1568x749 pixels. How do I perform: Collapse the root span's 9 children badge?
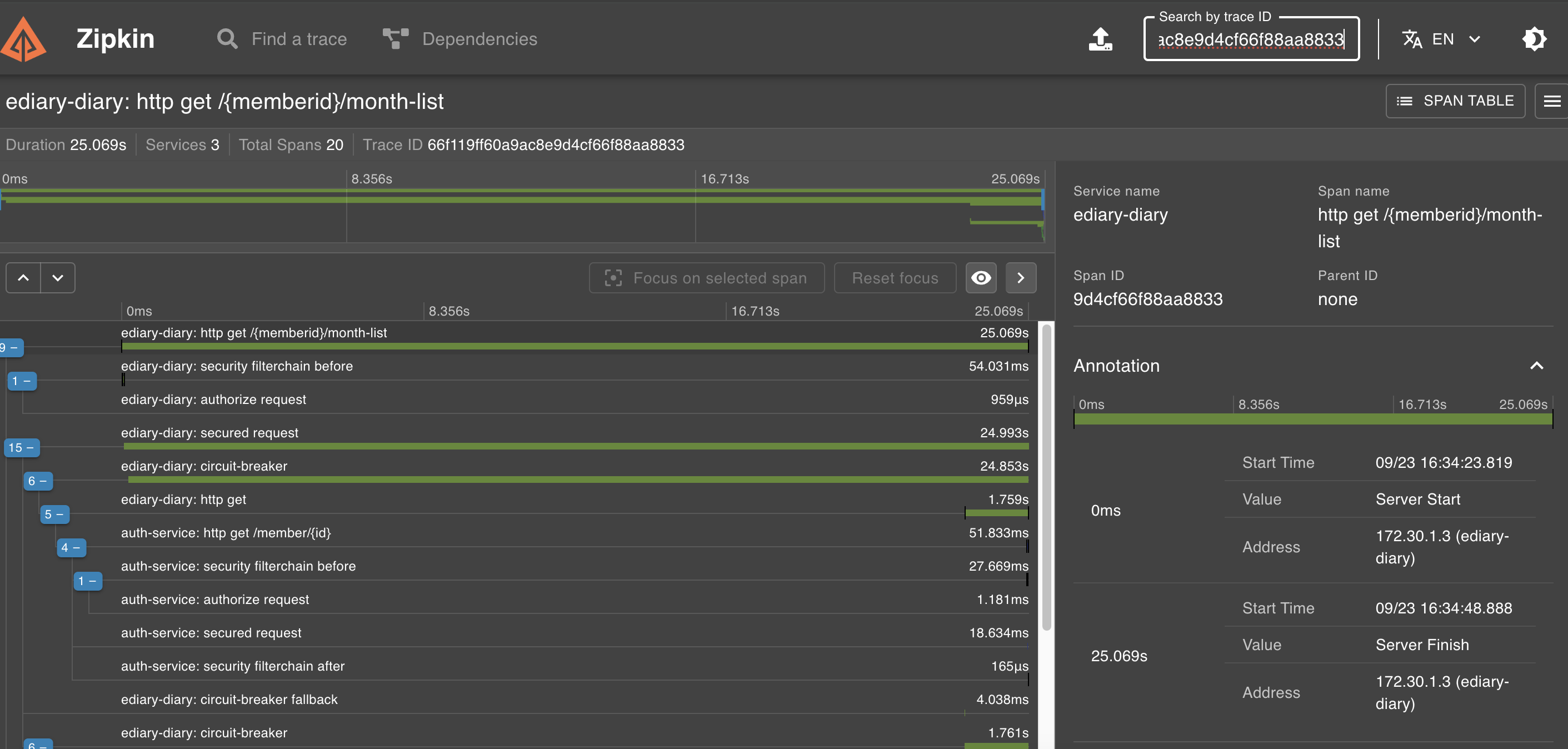tap(11, 347)
